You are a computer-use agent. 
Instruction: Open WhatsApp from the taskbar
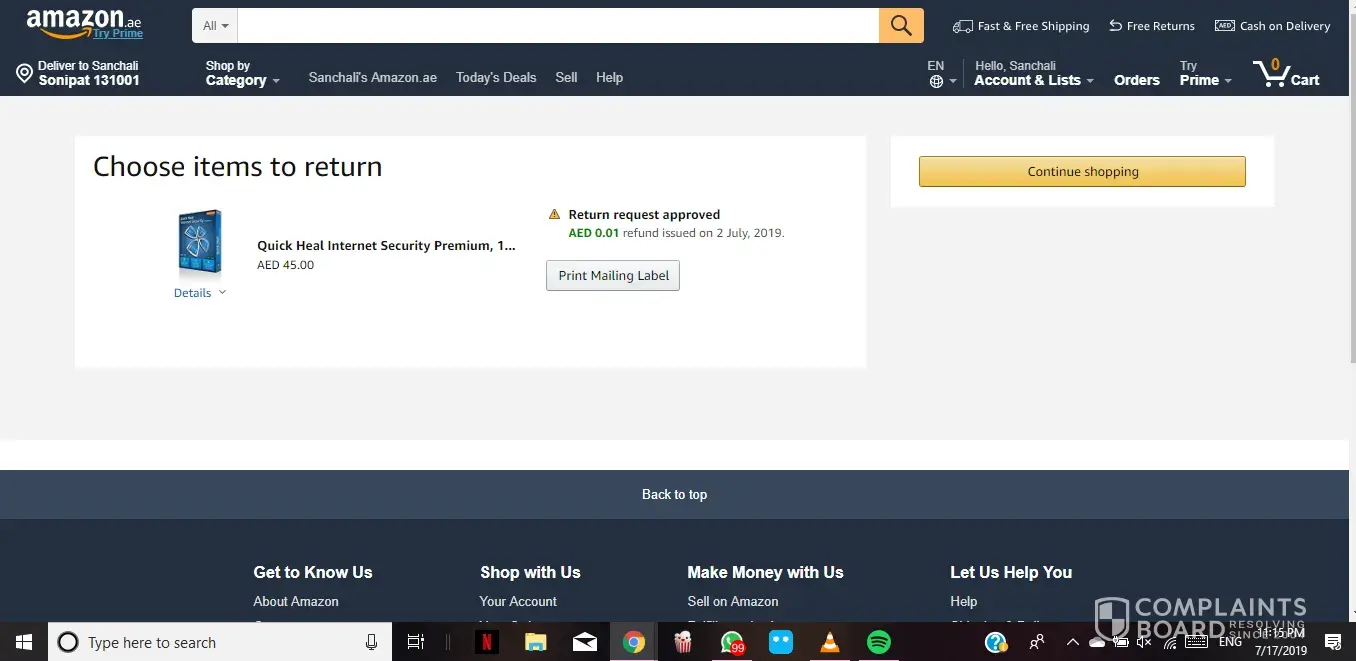(732, 642)
